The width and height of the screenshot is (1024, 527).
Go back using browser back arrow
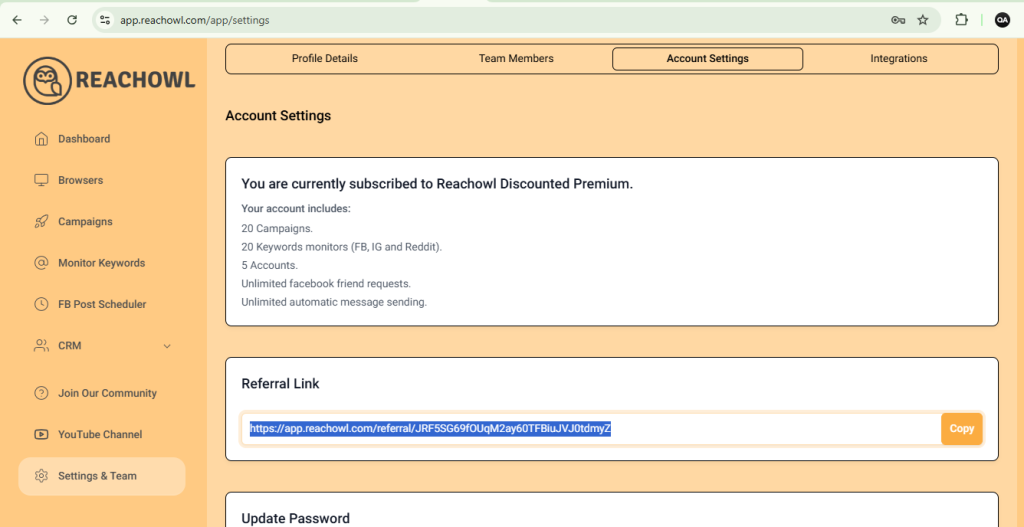(17, 20)
